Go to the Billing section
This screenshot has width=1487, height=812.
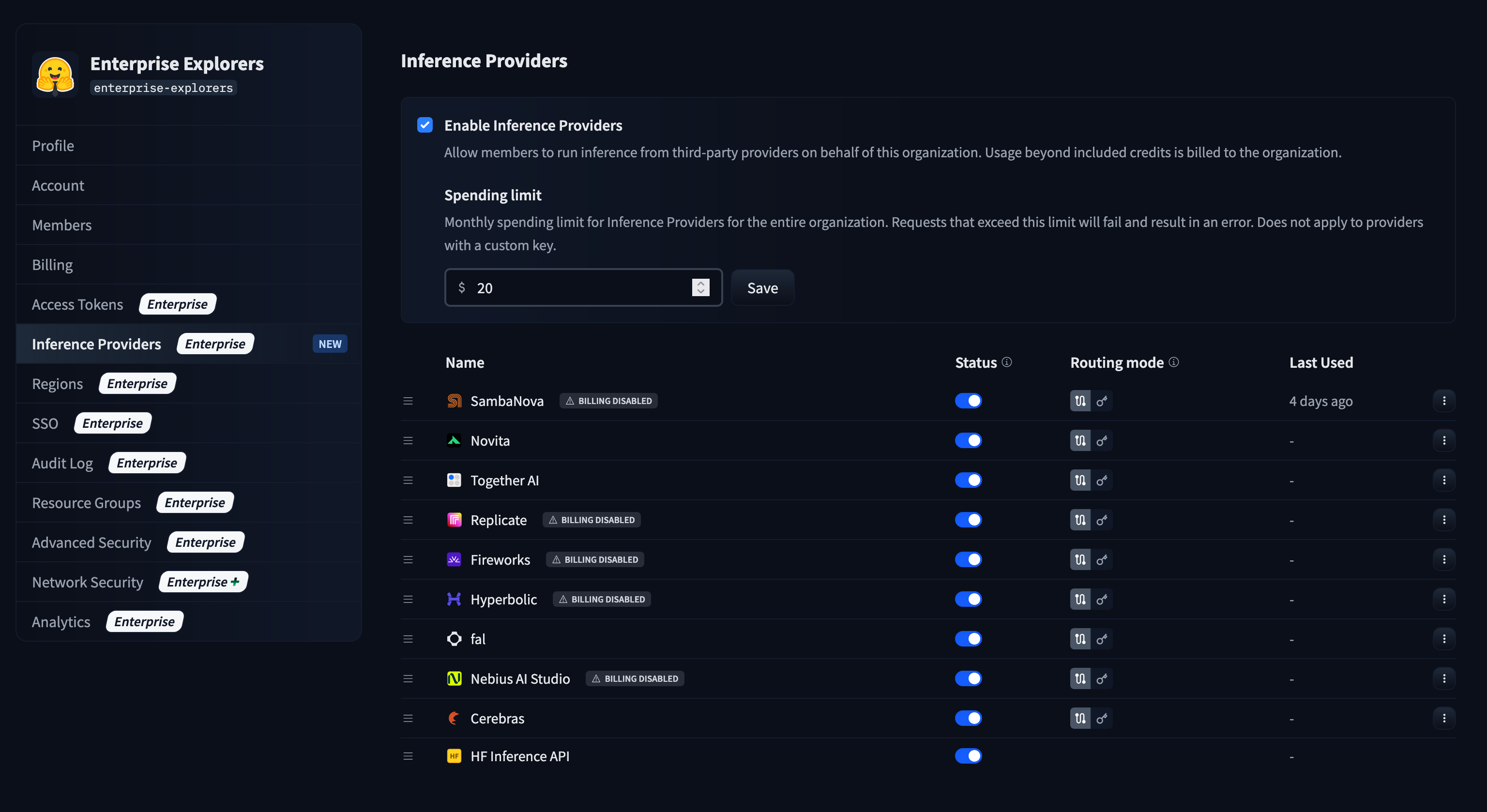[52, 264]
